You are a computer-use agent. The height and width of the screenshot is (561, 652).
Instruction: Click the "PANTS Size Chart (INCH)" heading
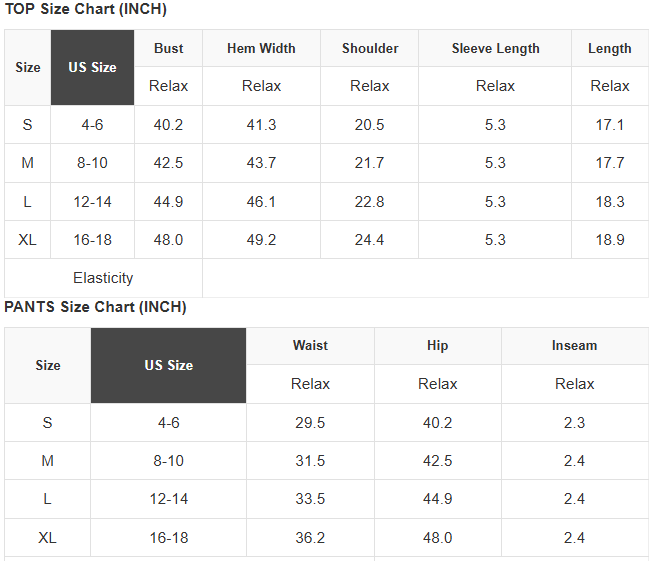click(95, 307)
